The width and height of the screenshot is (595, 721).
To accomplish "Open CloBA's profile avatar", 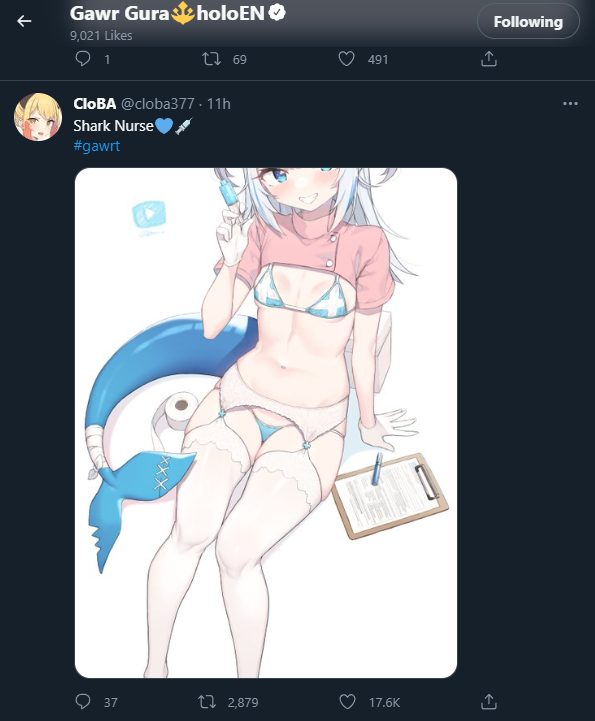I will 38,117.
